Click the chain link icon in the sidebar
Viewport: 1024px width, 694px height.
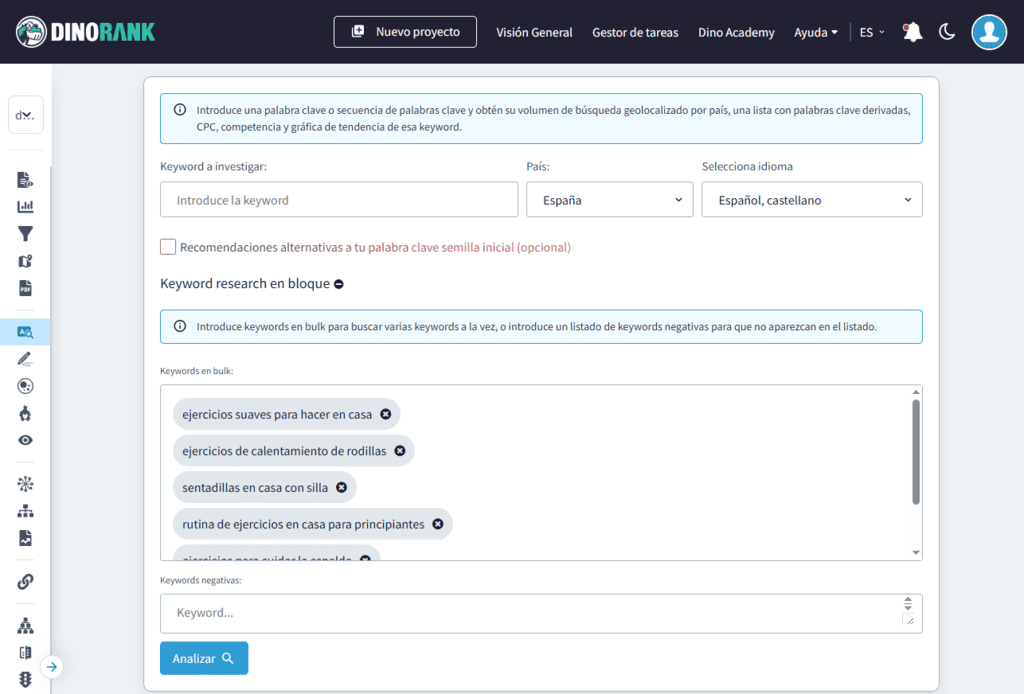[26, 581]
